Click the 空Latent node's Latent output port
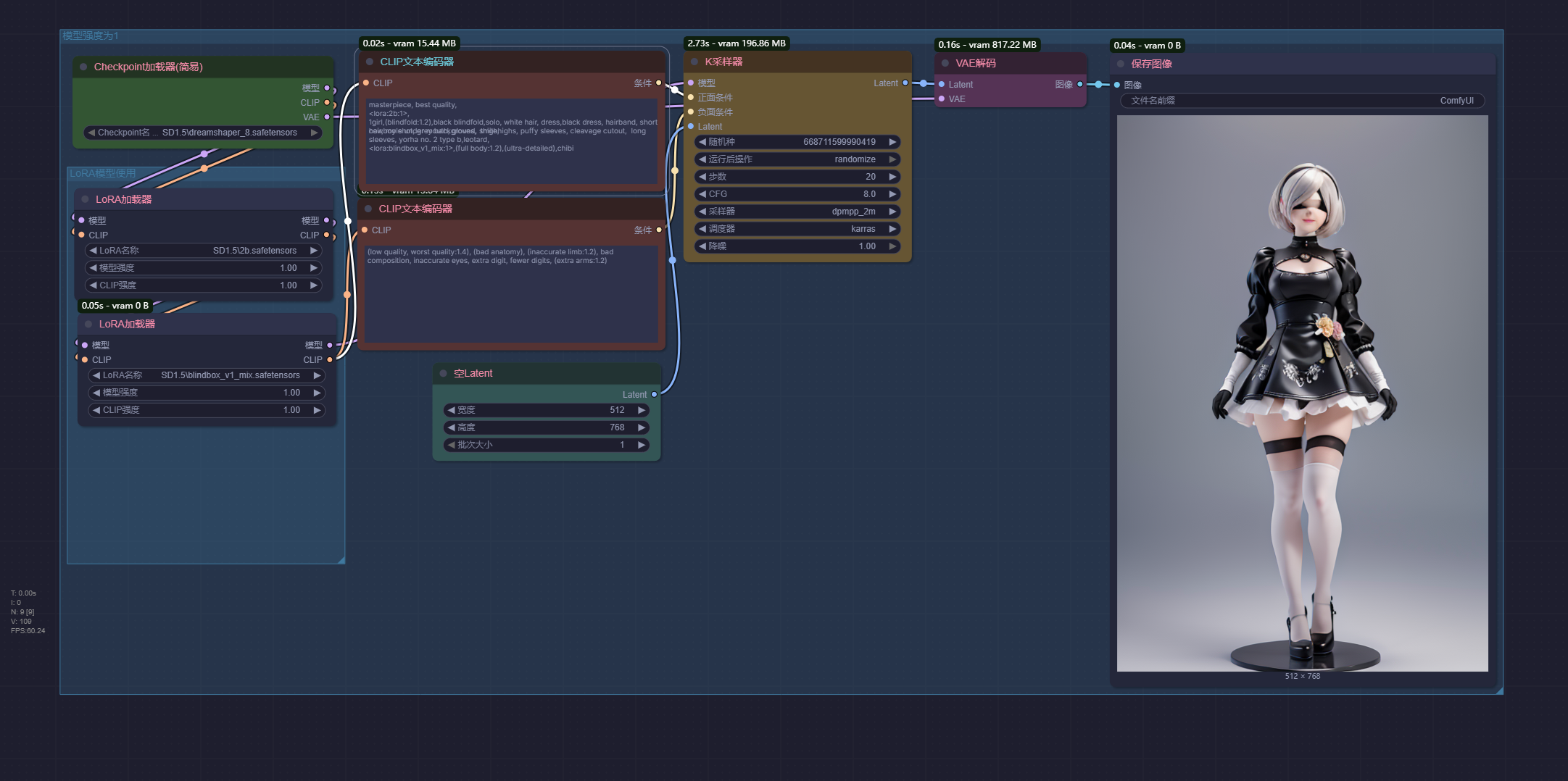 pos(654,395)
